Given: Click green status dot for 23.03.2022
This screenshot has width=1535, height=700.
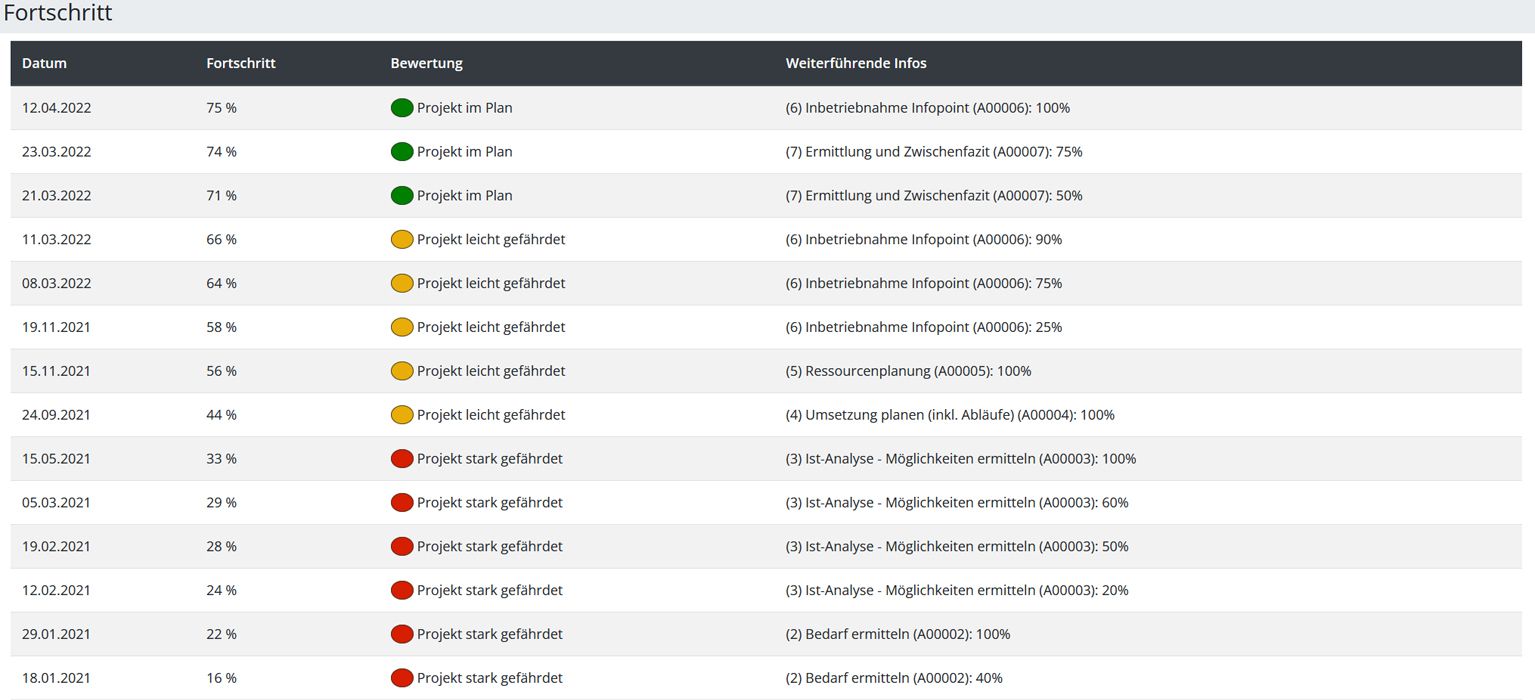Looking at the screenshot, I should (x=402, y=152).
